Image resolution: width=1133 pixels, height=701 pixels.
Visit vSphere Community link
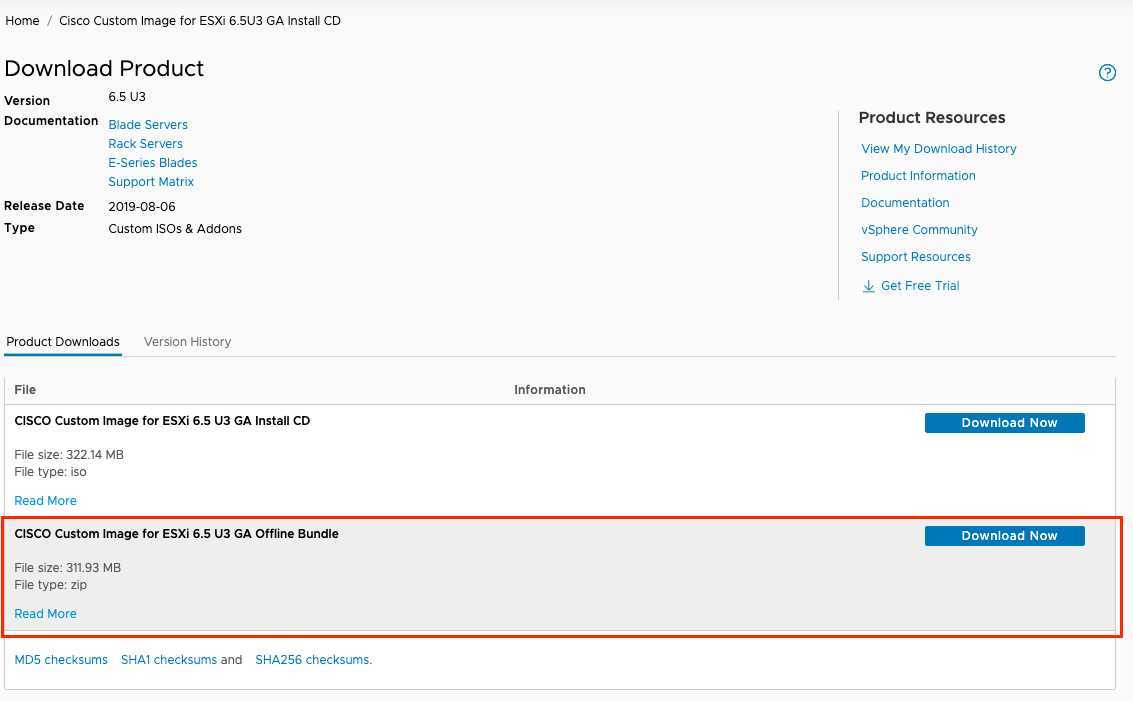coord(919,230)
